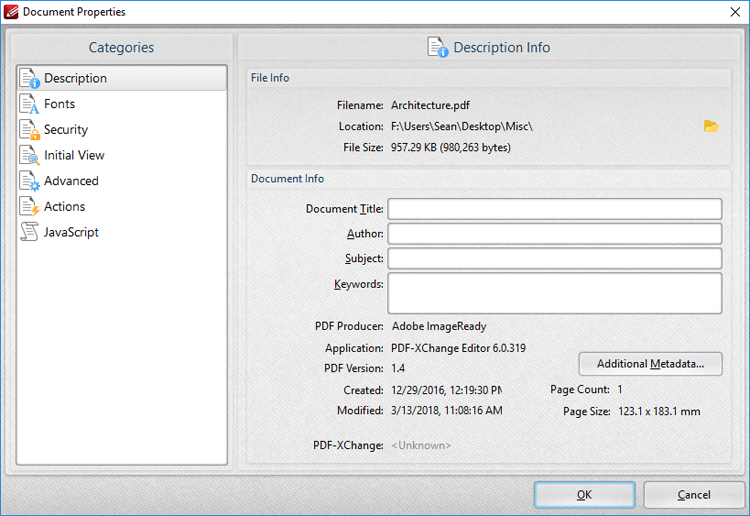Click the file size 957.29 KB value
750x516 pixels.
451,147
